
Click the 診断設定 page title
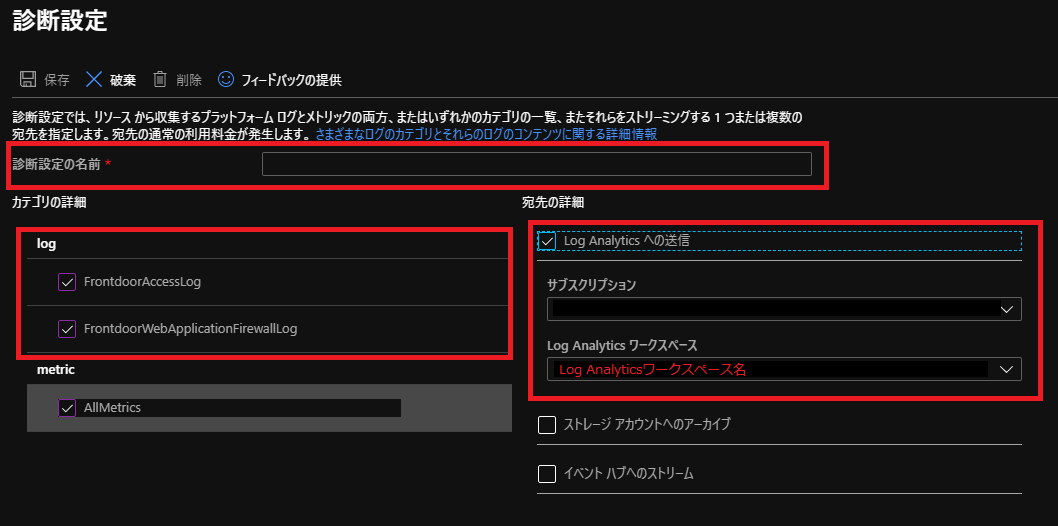tap(60, 20)
